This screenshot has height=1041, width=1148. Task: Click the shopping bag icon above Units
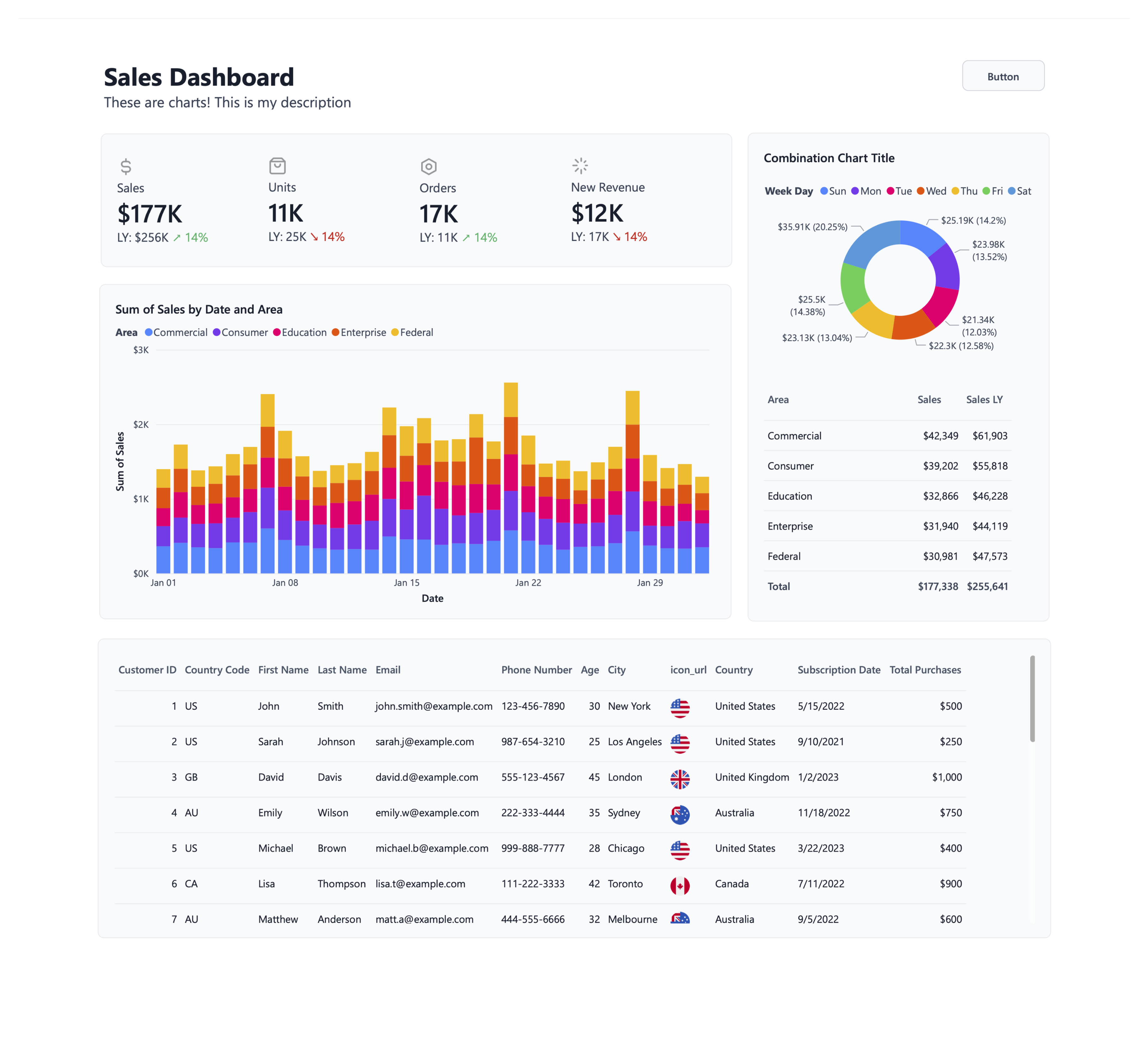(277, 166)
